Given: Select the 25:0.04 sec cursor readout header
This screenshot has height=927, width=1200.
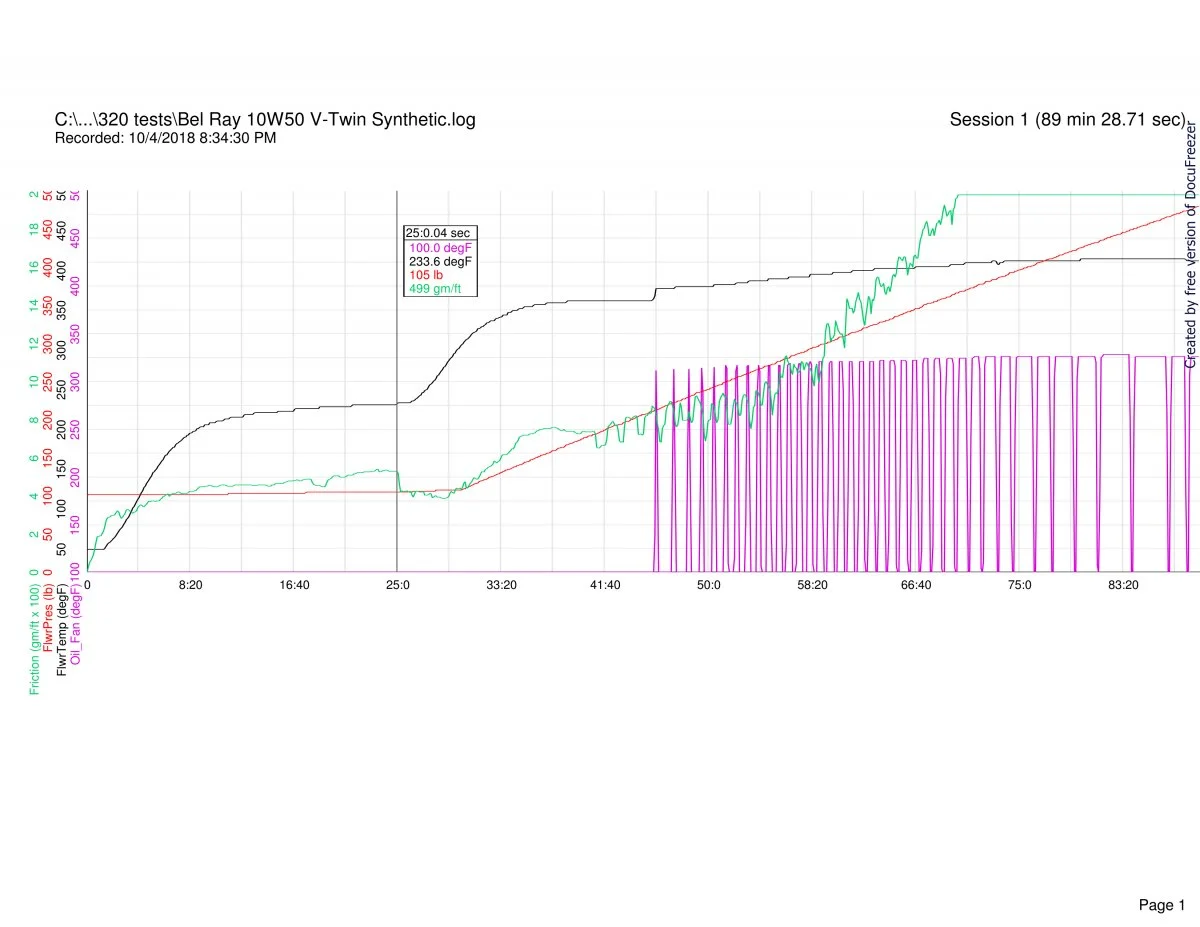Looking at the screenshot, I should click(437, 233).
